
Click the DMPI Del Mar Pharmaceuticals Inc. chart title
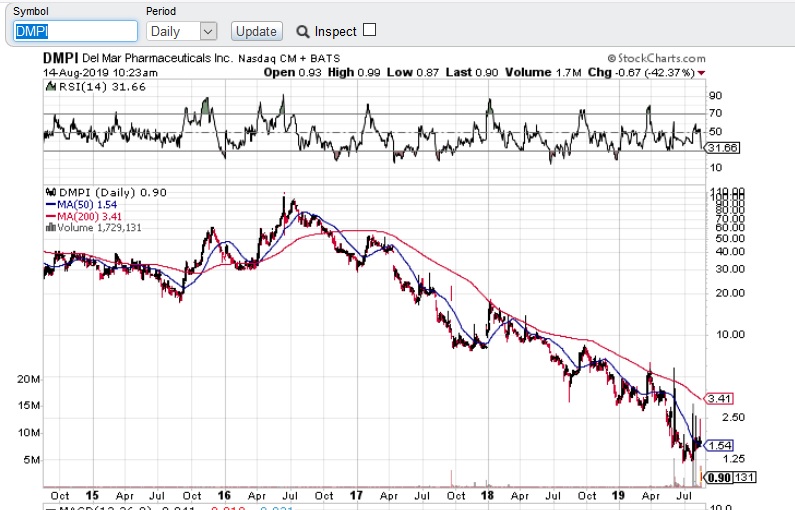(x=137, y=58)
